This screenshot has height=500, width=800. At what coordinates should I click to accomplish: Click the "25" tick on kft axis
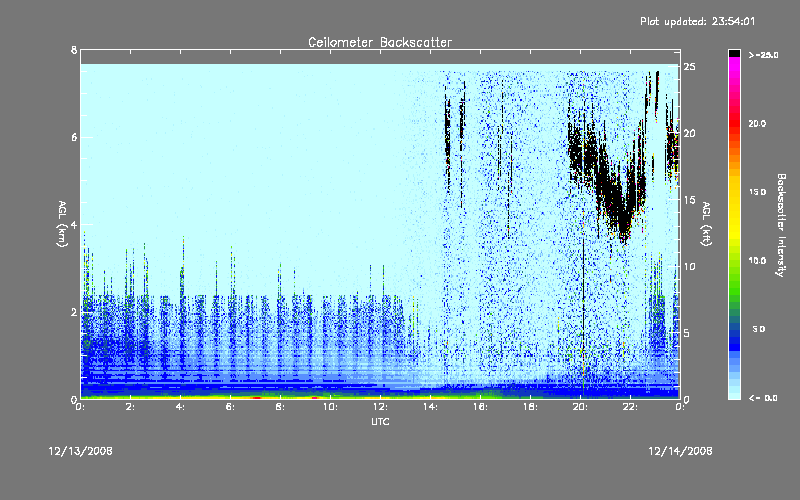tap(689, 67)
